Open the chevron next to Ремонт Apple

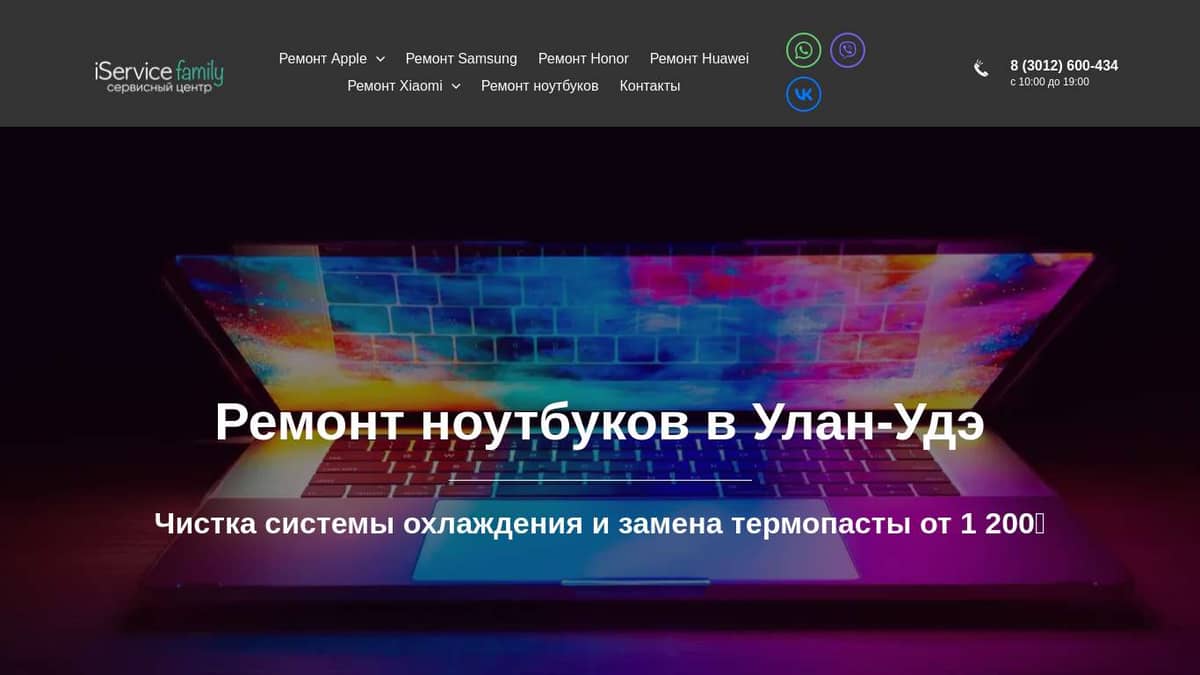(x=382, y=59)
